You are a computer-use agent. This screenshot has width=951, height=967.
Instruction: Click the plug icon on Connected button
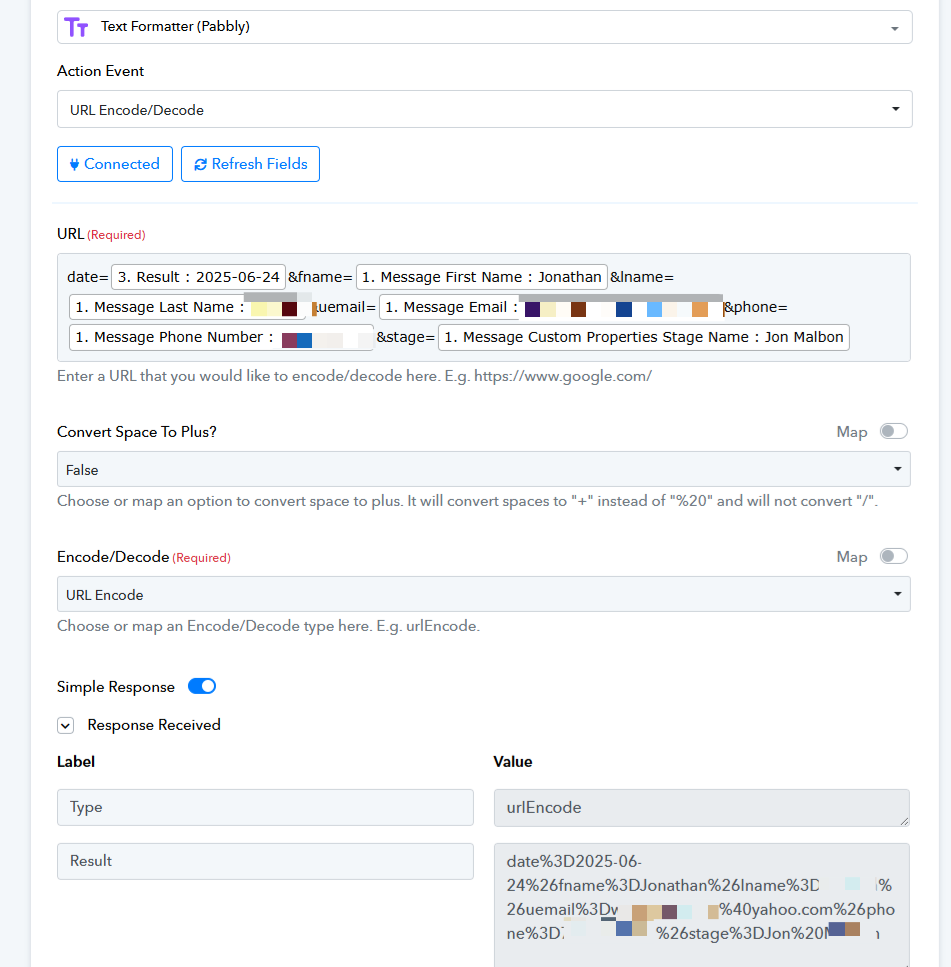tap(74, 164)
